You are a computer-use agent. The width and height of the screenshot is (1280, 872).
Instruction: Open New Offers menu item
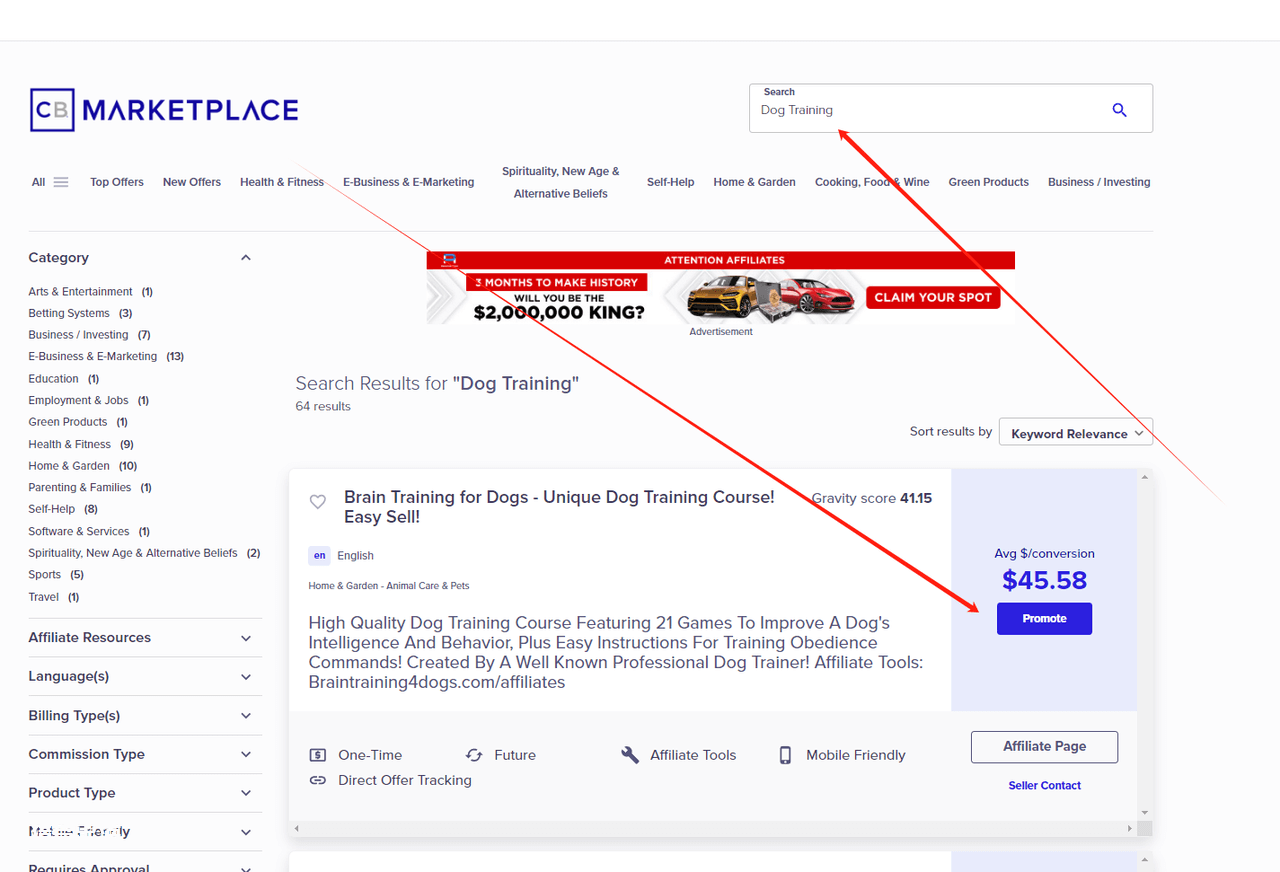point(192,182)
